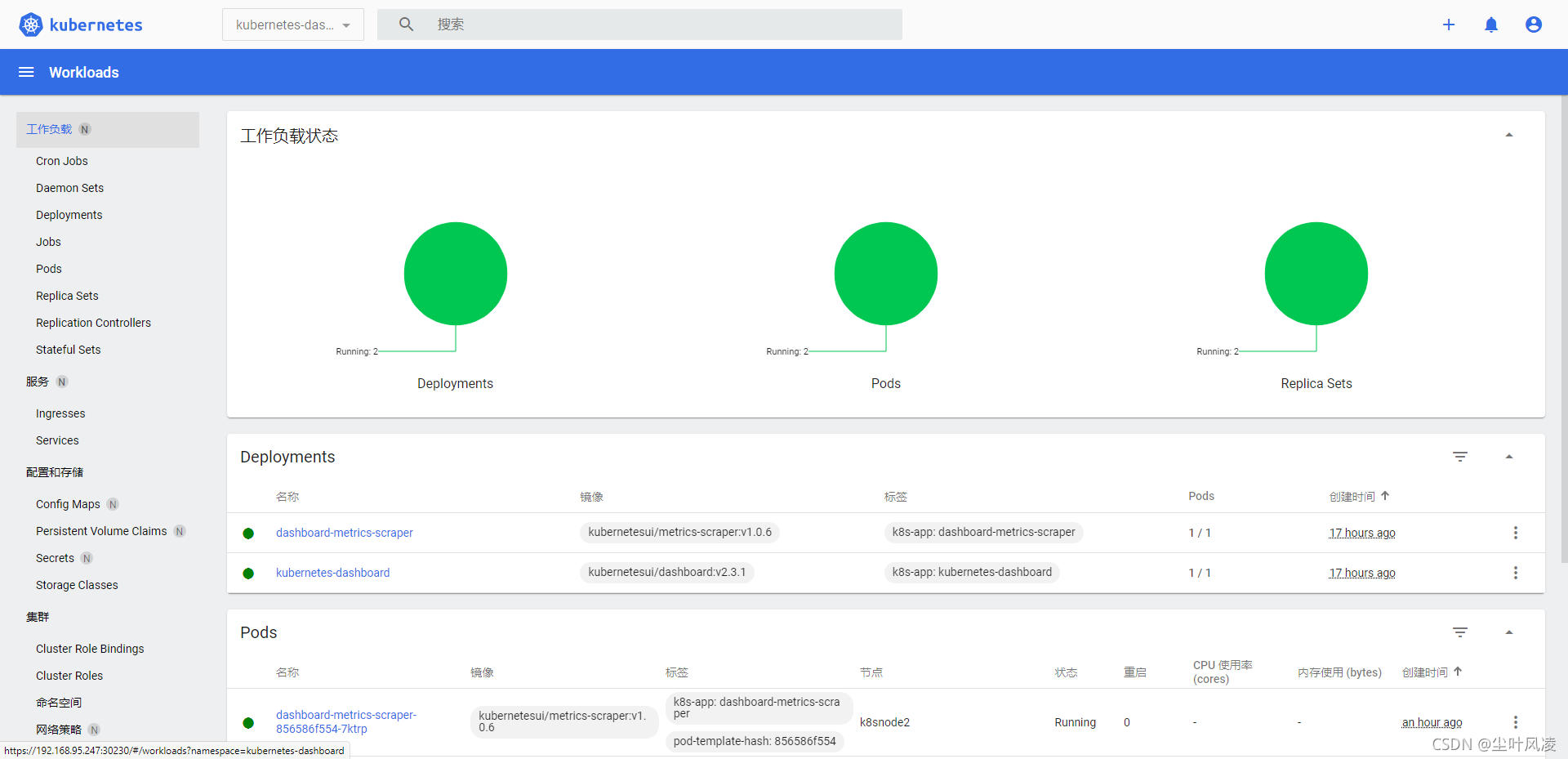The image size is (1568, 759).
Task: Click the kubernetesui/dashboard:v2.3.1 image chip
Action: point(667,572)
